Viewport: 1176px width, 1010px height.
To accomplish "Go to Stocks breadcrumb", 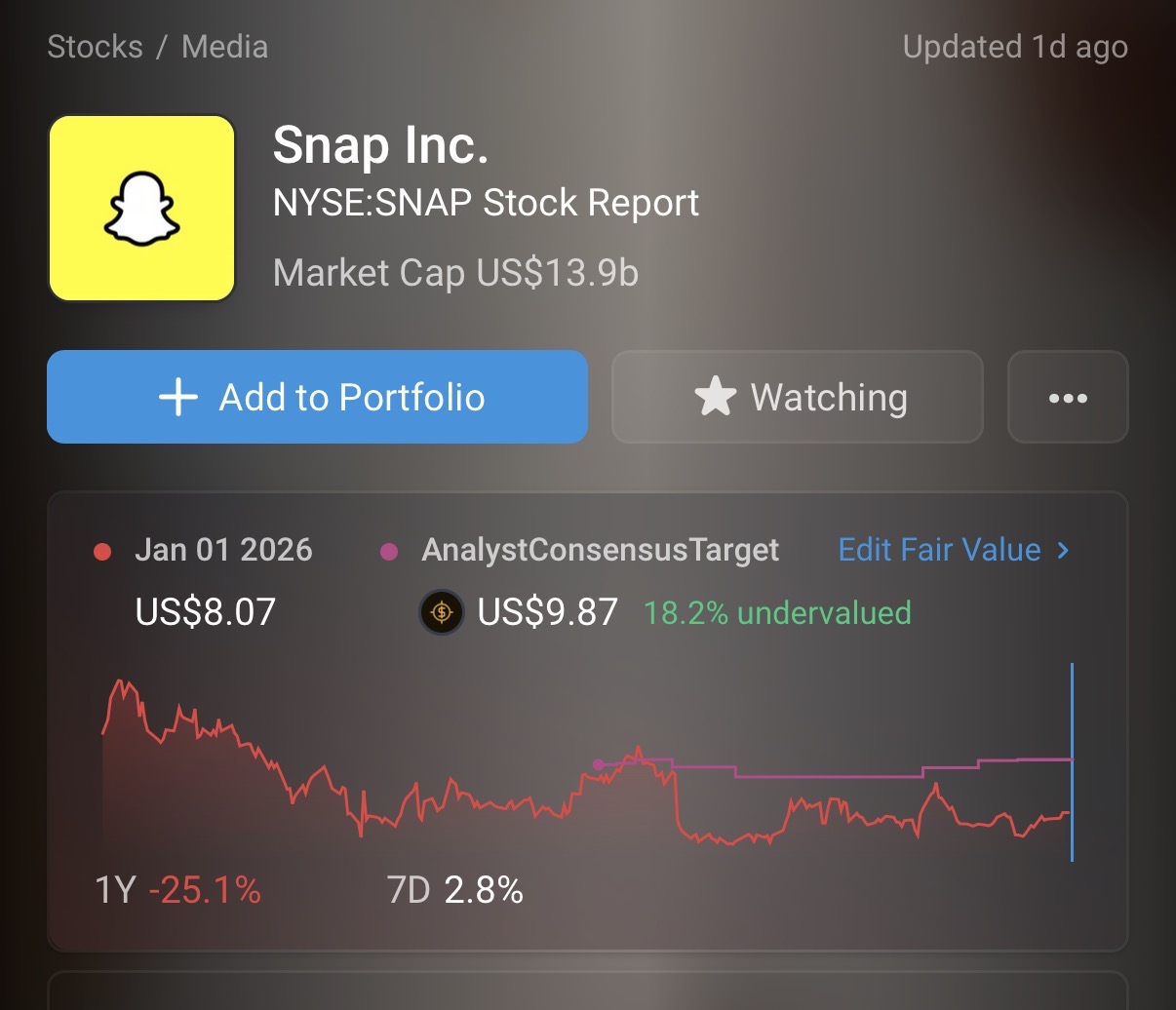I will pos(95,47).
